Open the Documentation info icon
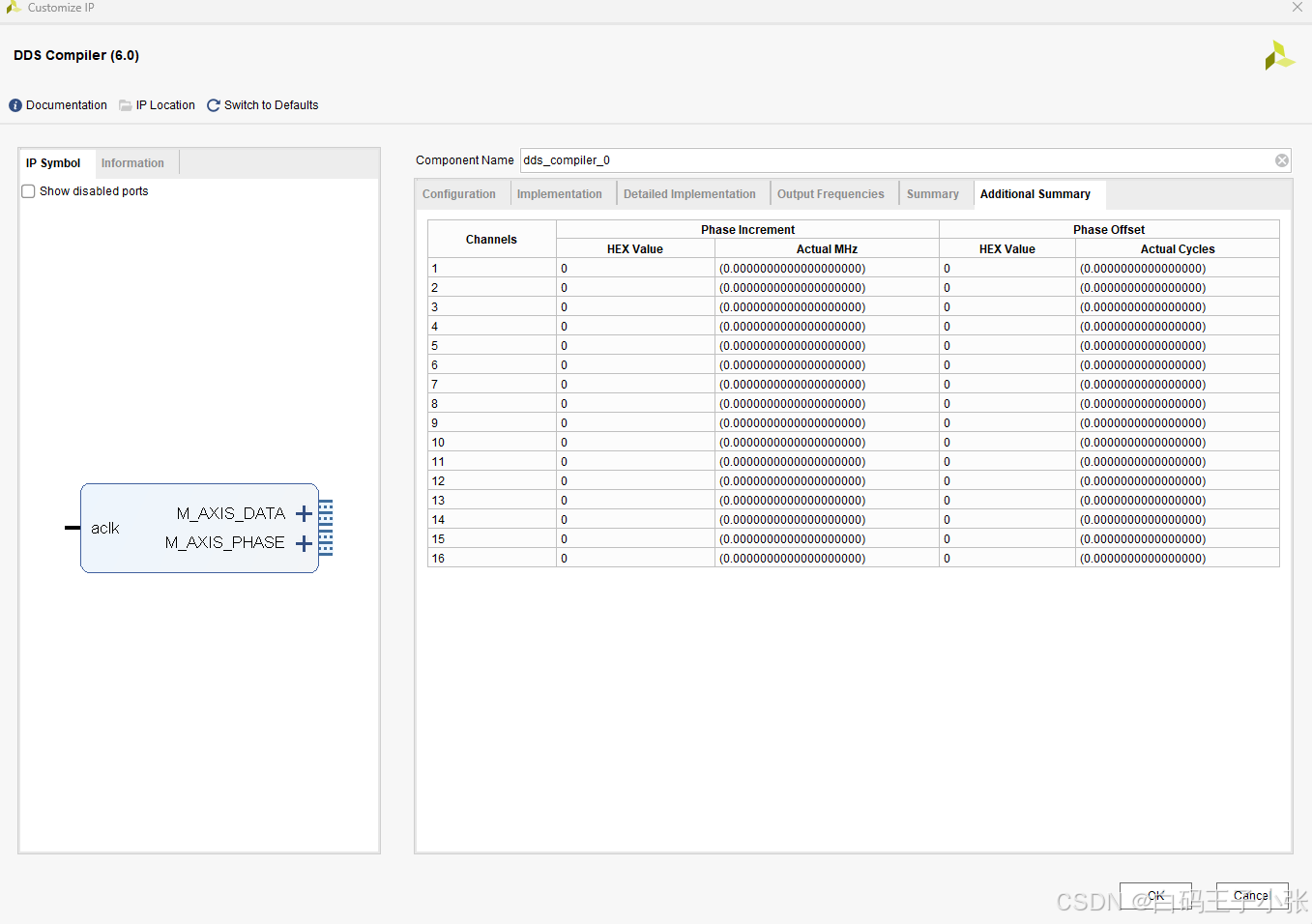Screen dimensions: 1312x924 [x=15, y=105]
